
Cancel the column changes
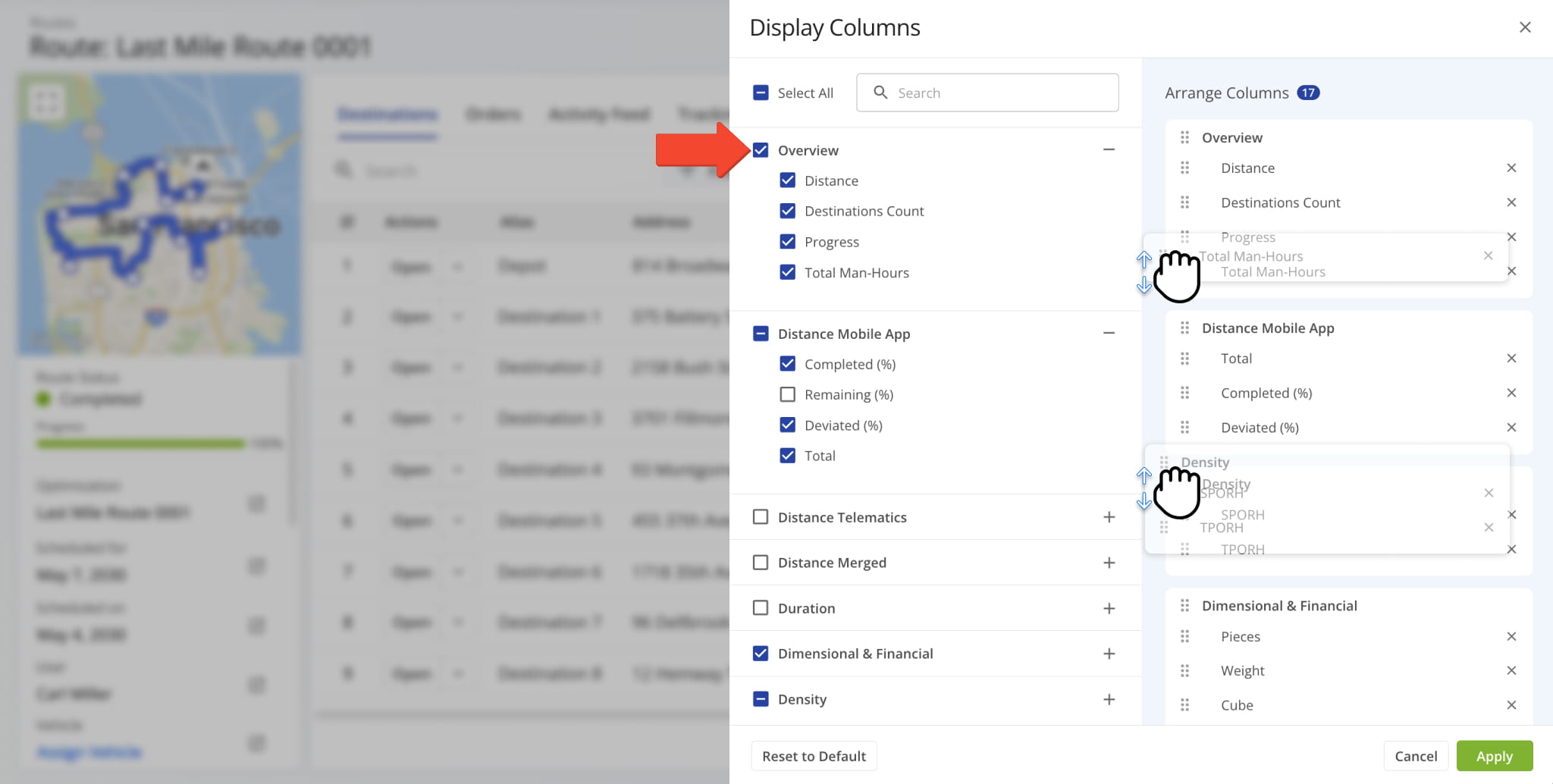pyautogui.click(x=1415, y=756)
